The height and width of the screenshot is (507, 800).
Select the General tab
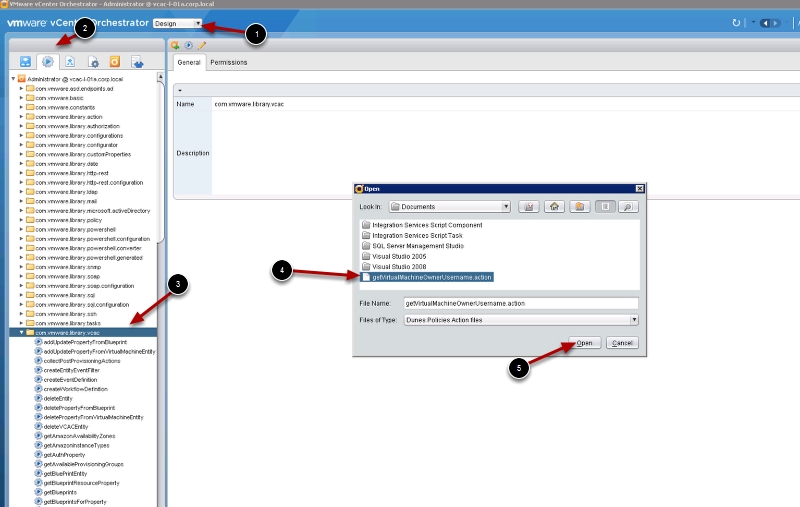pyautogui.click(x=189, y=63)
